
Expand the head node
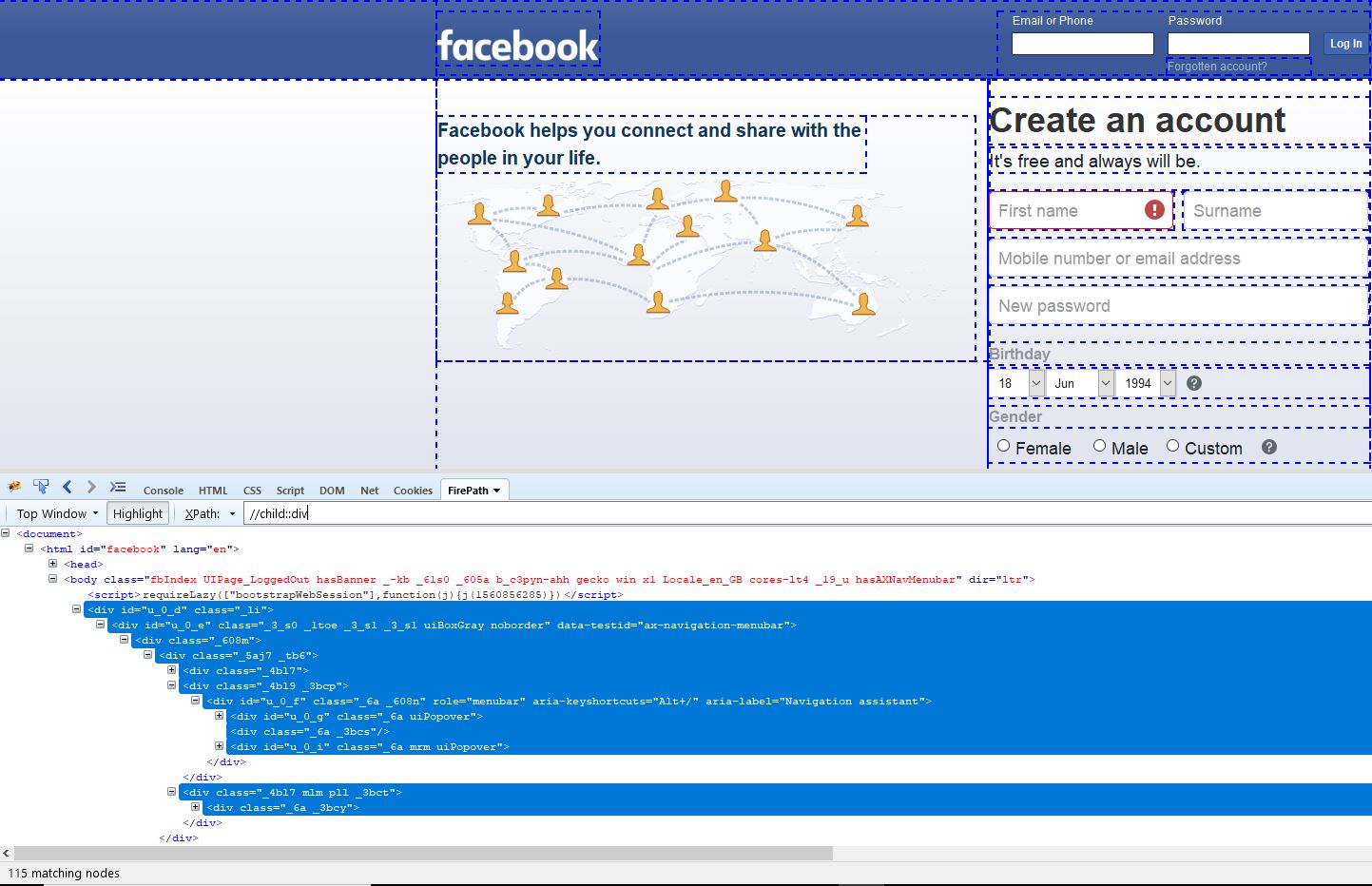53,564
